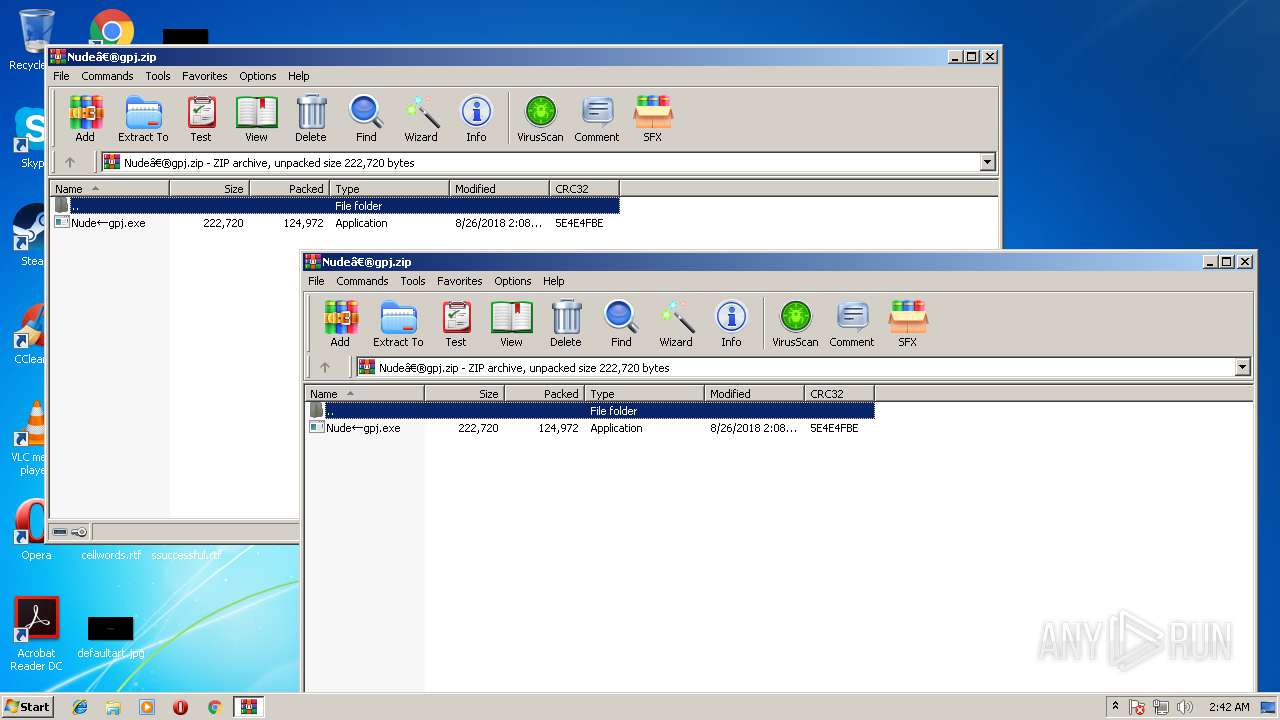Open Favorites menu in front WinRAR window
The width and height of the screenshot is (1280, 720).
[x=460, y=281]
